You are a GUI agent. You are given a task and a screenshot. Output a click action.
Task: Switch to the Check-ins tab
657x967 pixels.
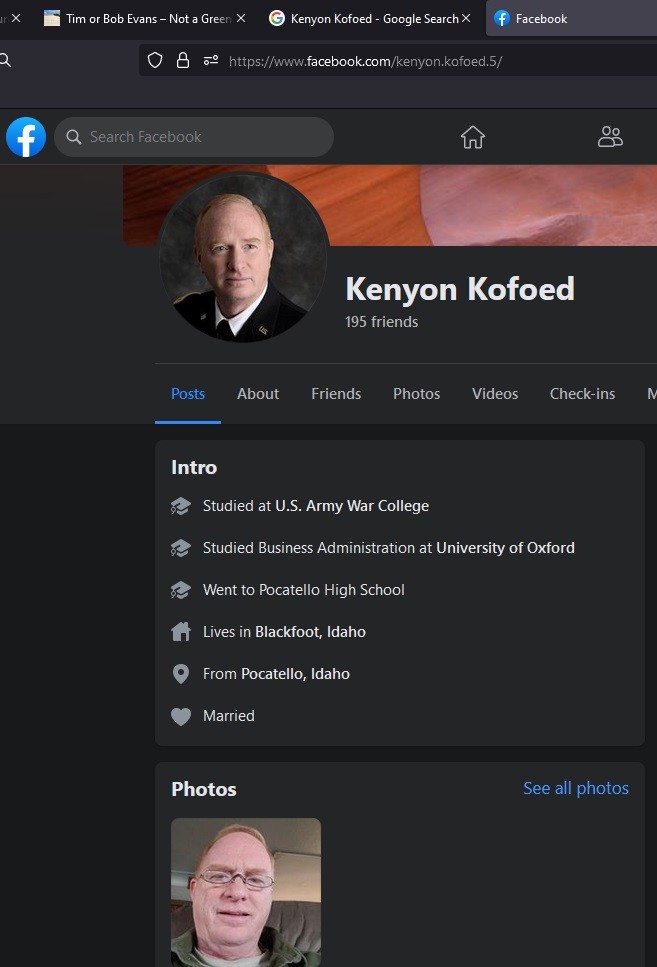coord(582,394)
